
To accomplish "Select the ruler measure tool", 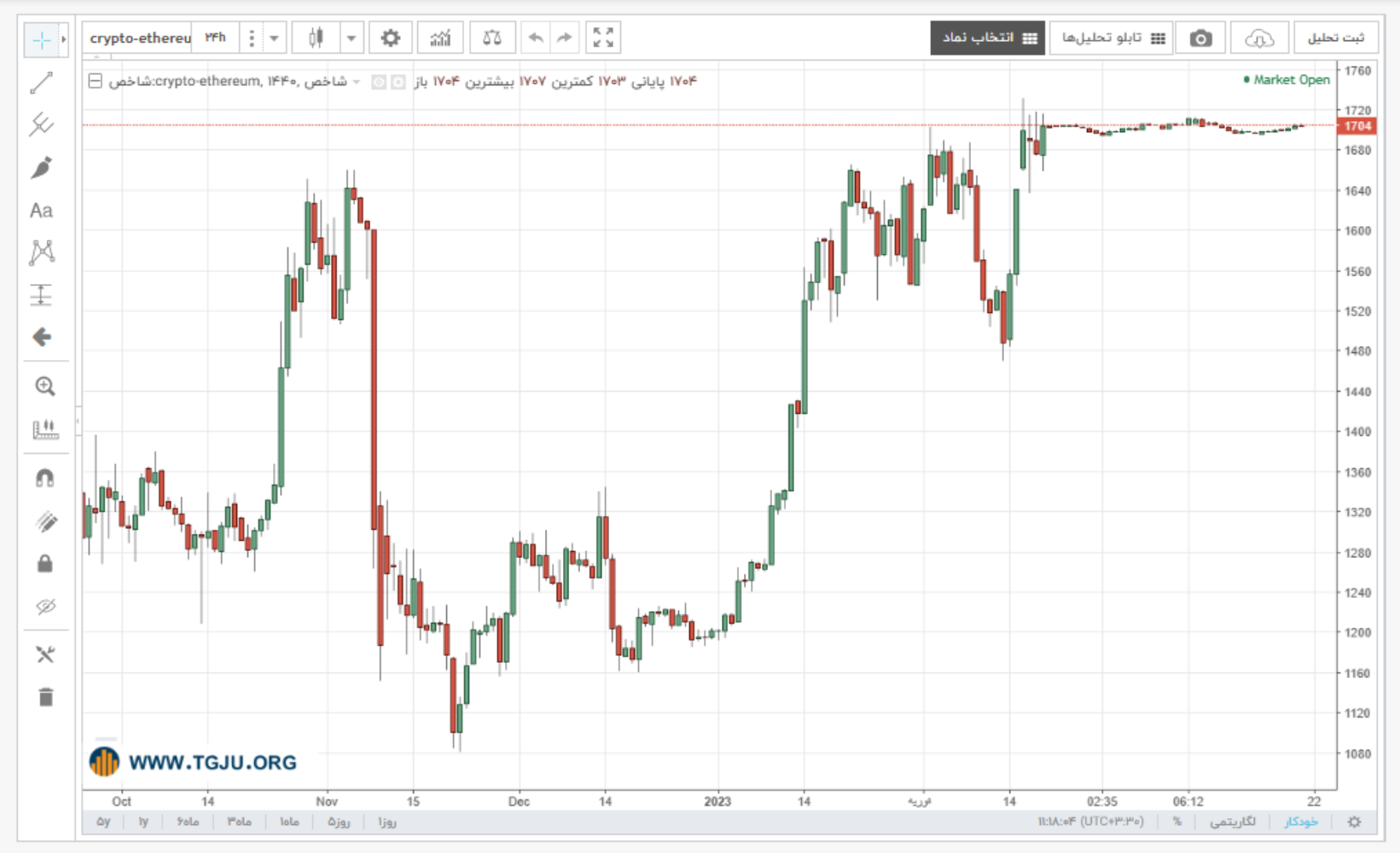I will pyautogui.click(x=45, y=429).
